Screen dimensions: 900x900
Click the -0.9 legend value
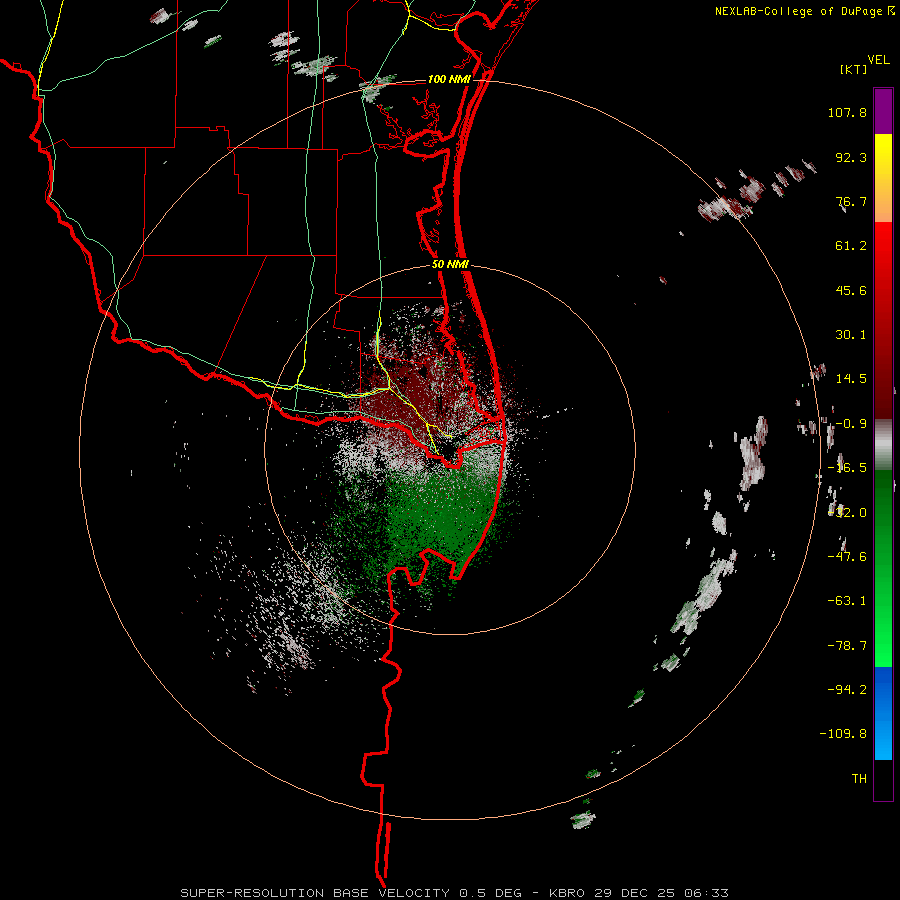(851, 424)
